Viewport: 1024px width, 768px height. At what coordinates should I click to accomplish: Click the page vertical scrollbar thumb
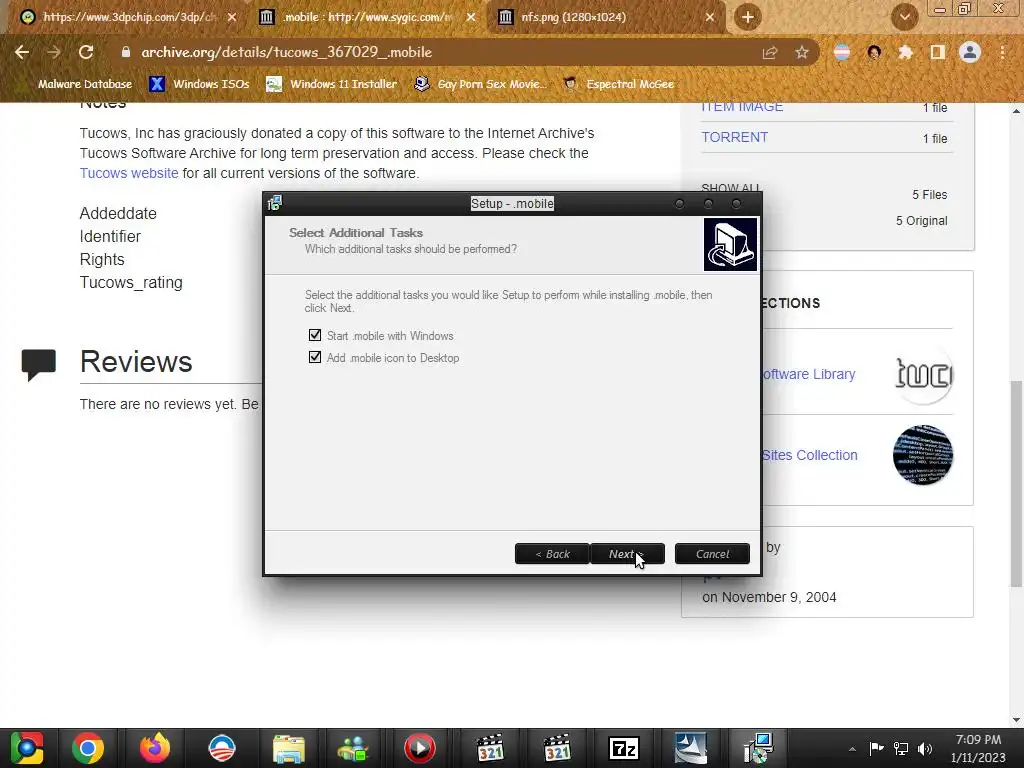point(1016,483)
